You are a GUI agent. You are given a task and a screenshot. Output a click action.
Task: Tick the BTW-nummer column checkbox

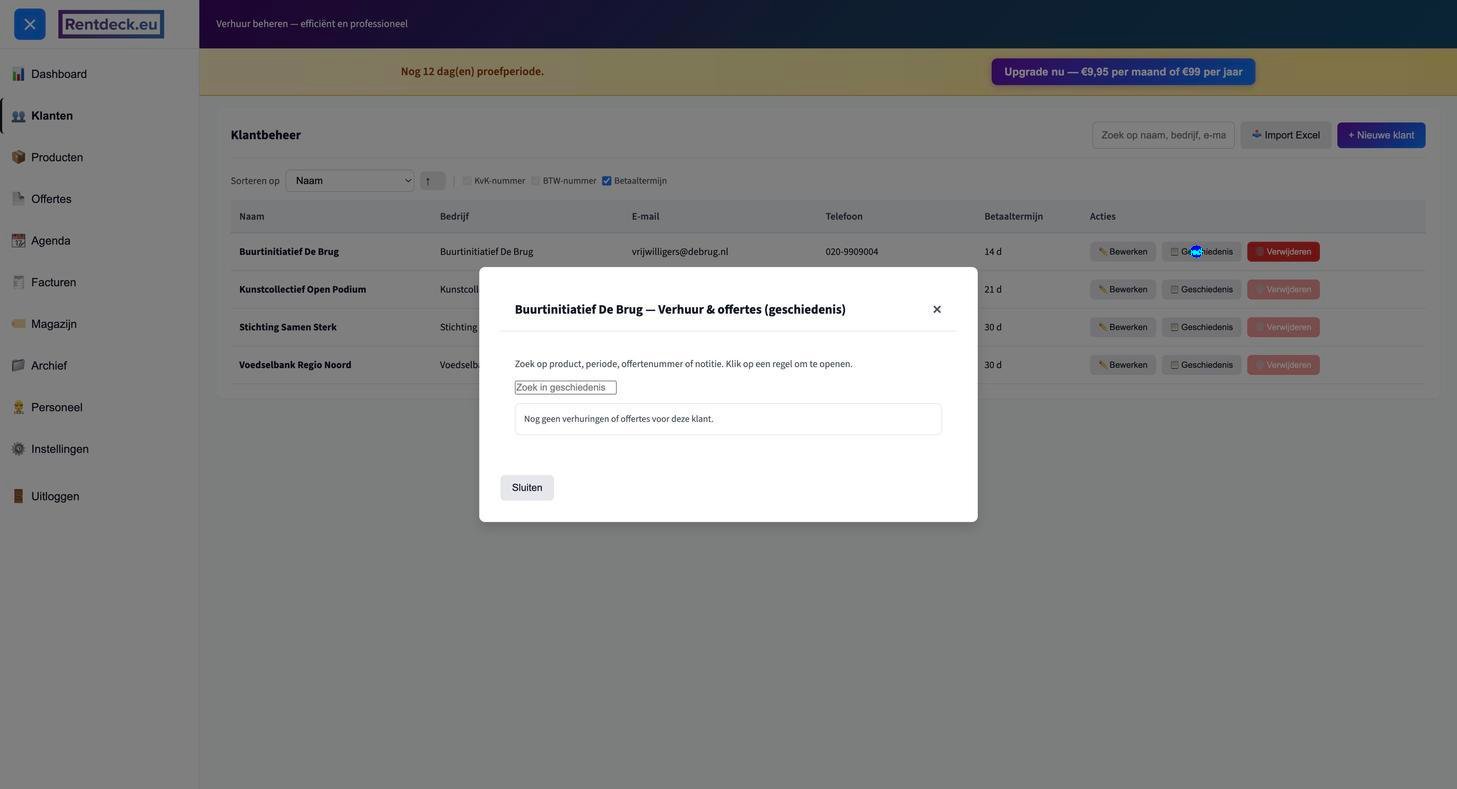[536, 181]
